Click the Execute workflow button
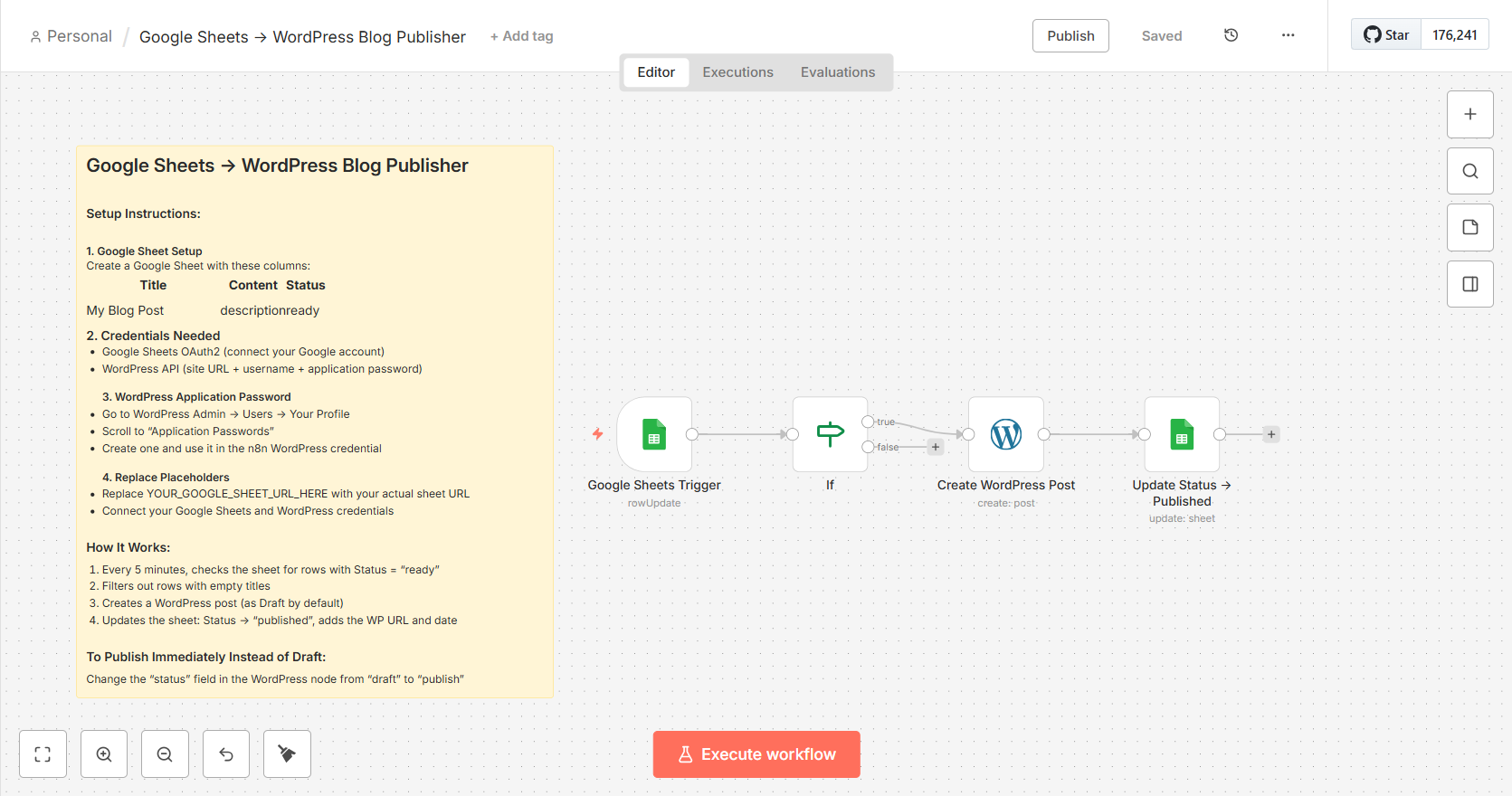 click(x=756, y=754)
